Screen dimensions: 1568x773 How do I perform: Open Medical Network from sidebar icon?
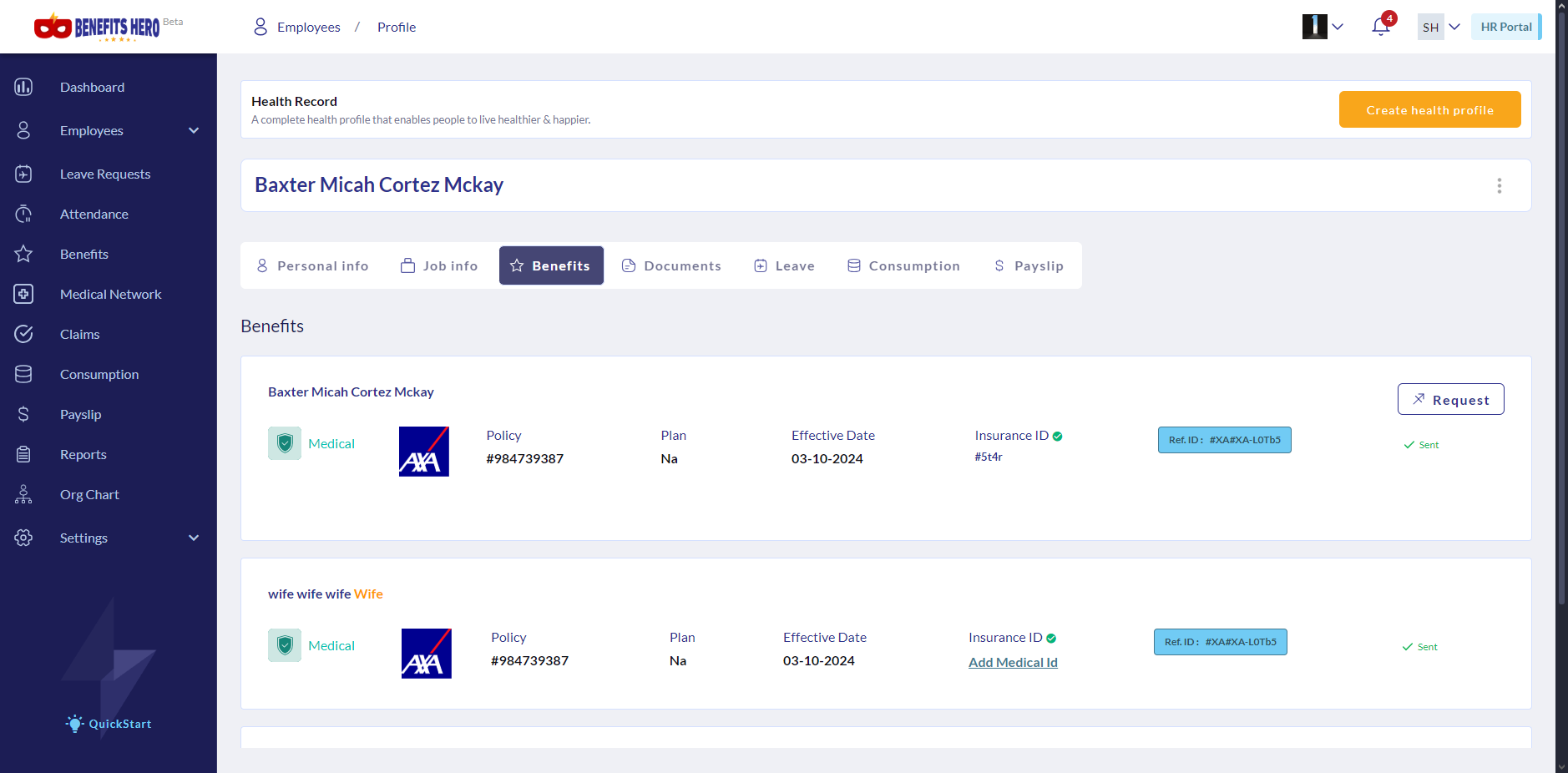click(x=23, y=294)
